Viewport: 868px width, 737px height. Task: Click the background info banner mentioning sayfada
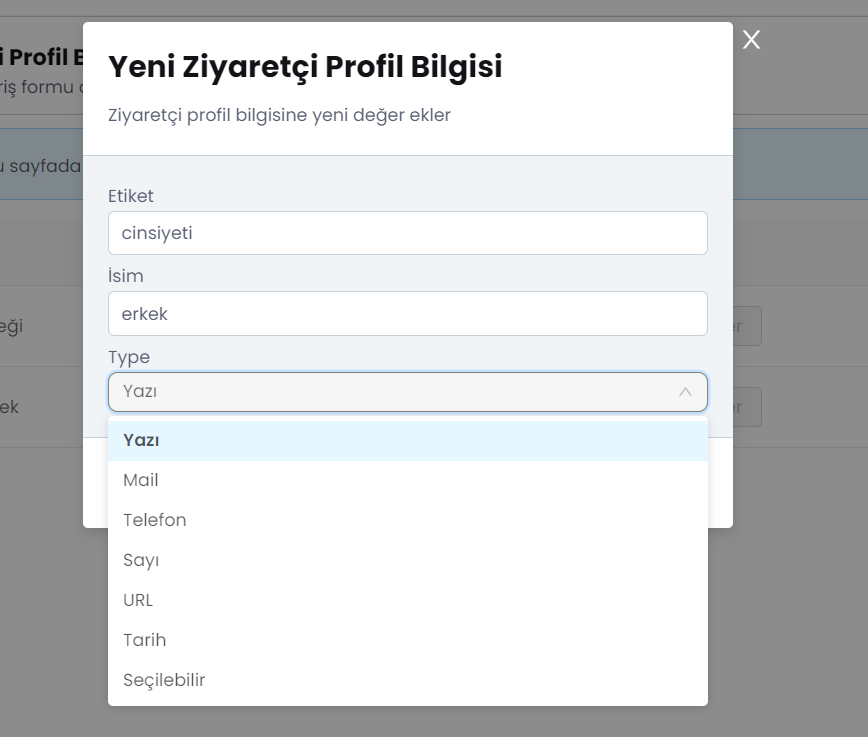tap(42, 164)
